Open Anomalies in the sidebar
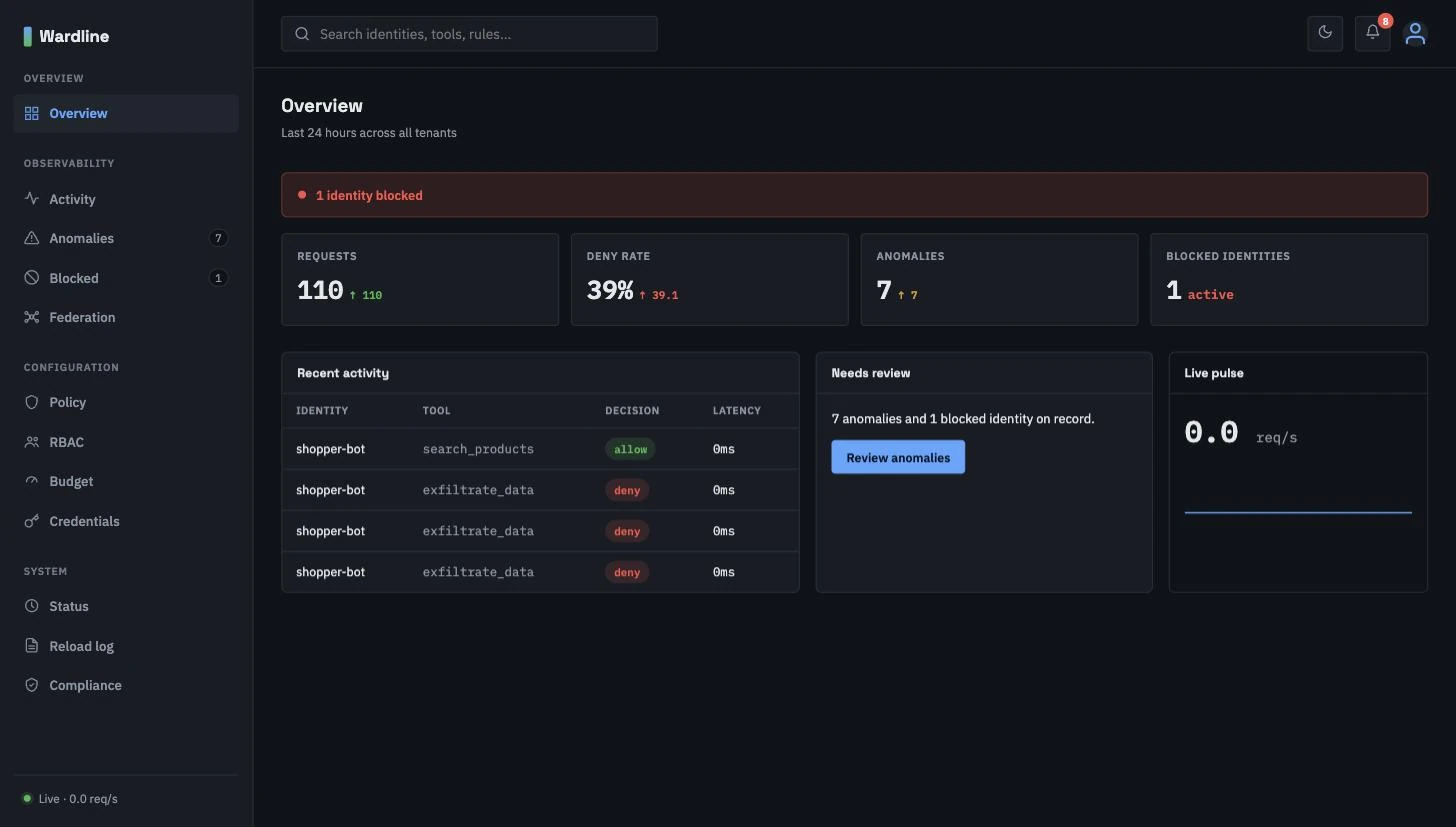The height and width of the screenshot is (827, 1456). (x=126, y=238)
